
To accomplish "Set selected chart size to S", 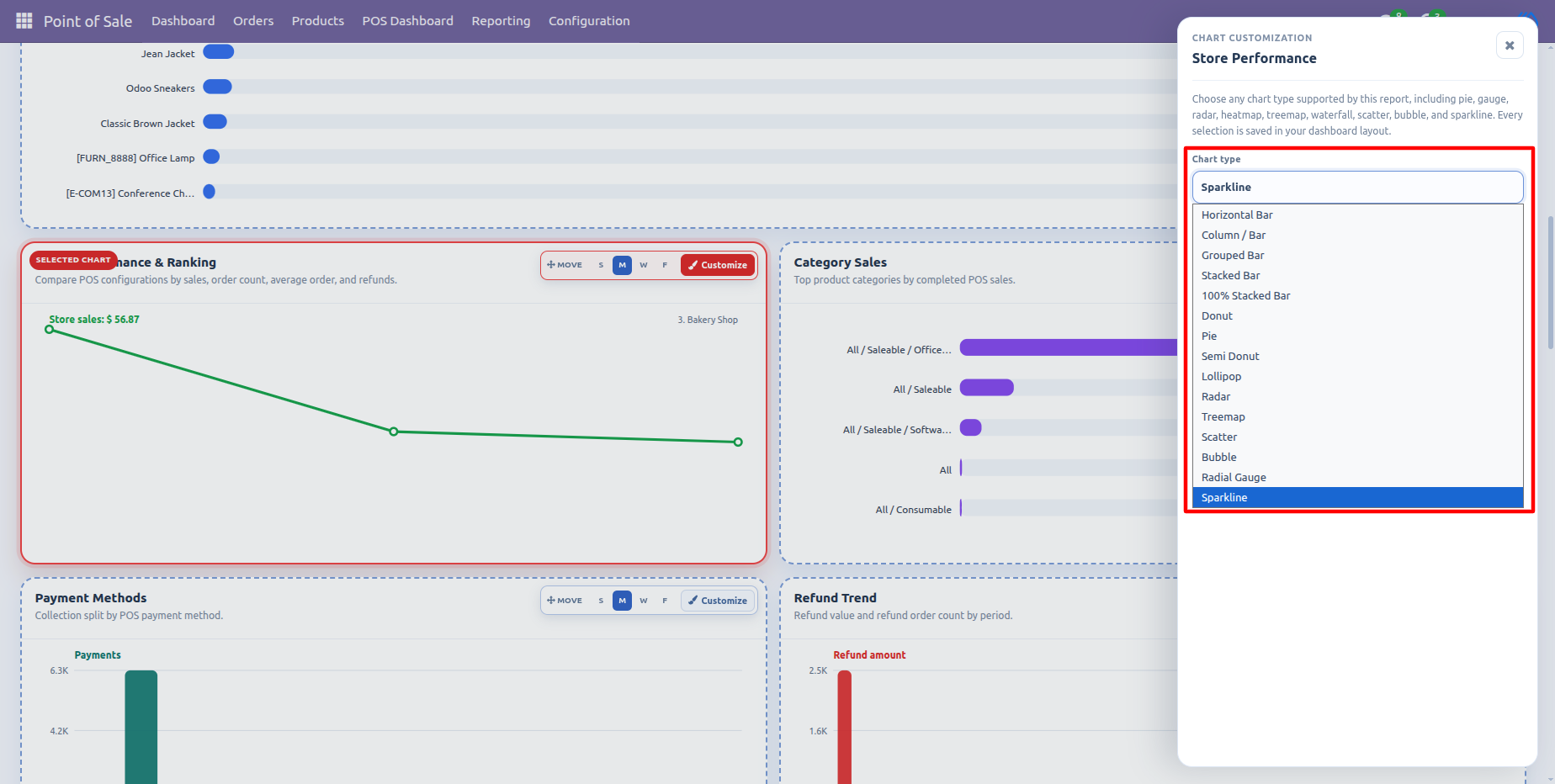I will 601,265.
